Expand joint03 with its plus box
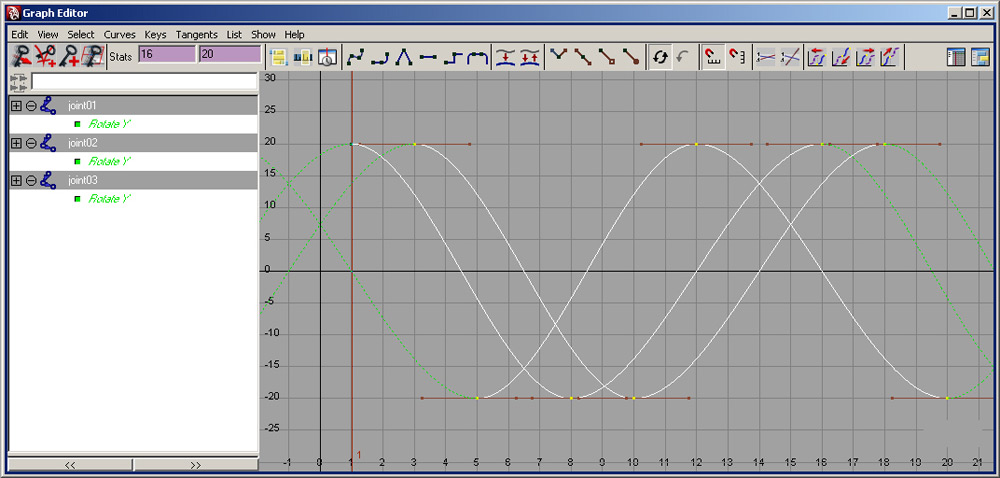 coord(15,181)
